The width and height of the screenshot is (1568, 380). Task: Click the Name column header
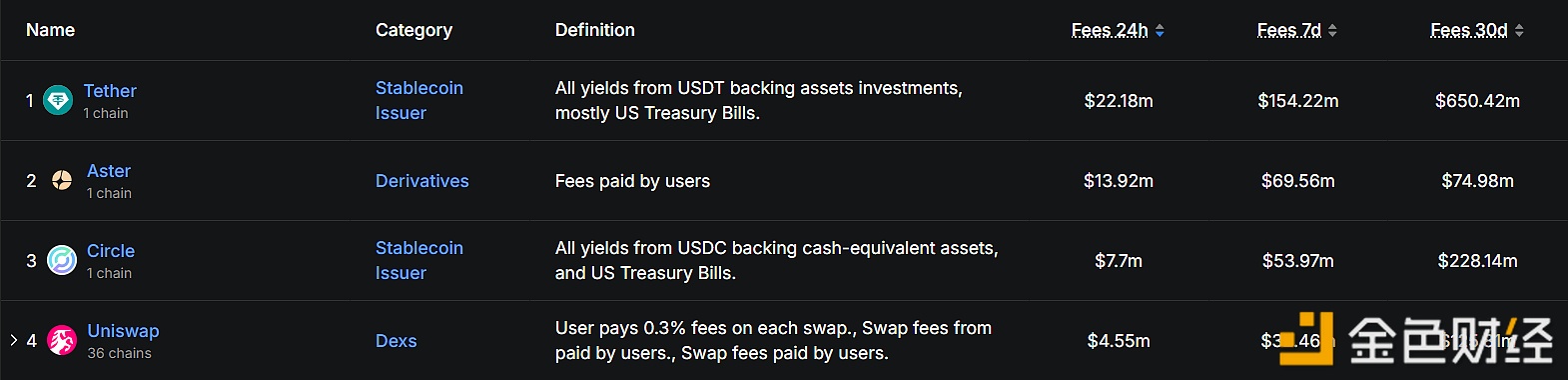[51, 30]
